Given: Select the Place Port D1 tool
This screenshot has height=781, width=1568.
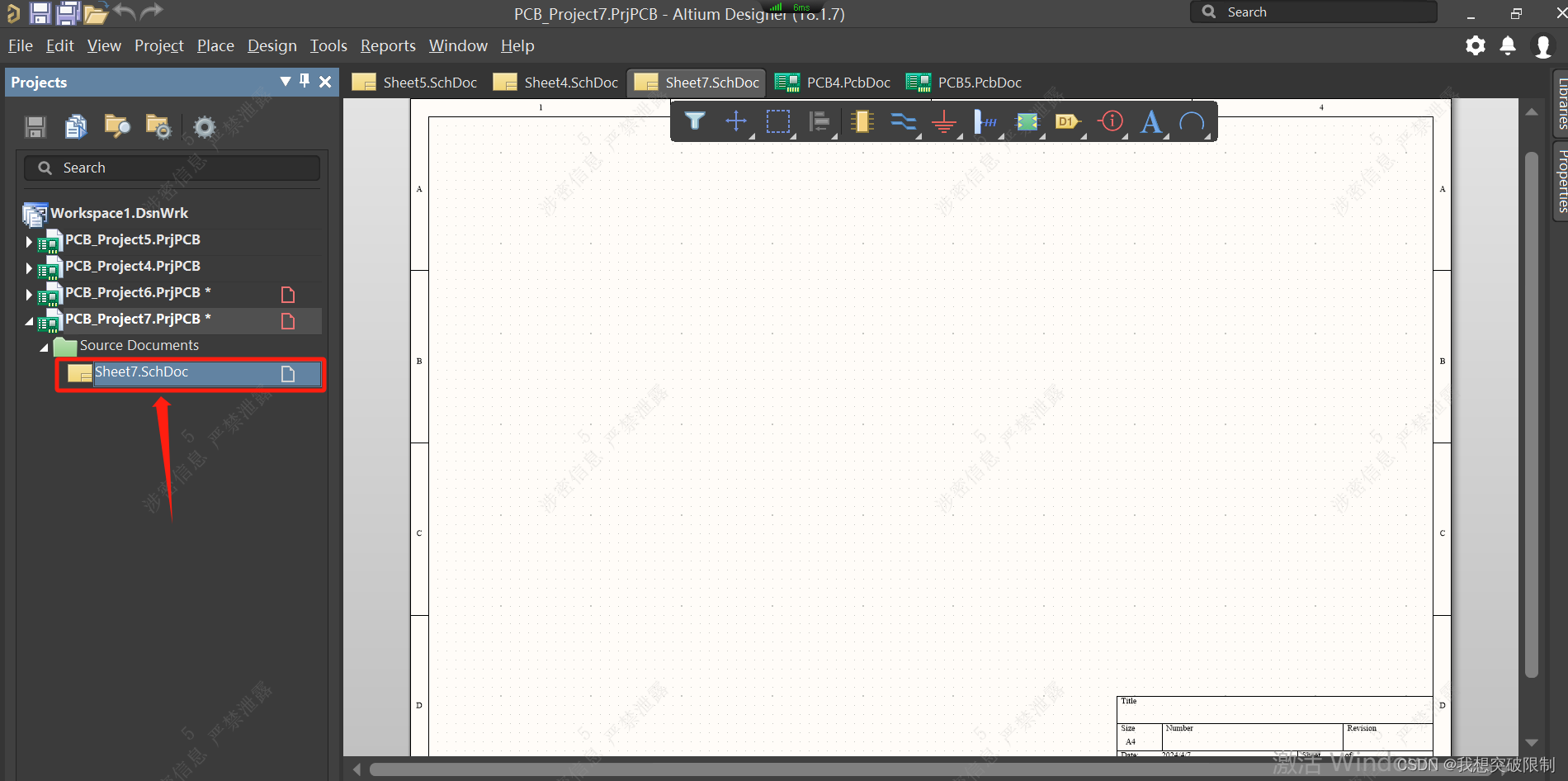Looking at the screenshot, I should [1068, 121].
